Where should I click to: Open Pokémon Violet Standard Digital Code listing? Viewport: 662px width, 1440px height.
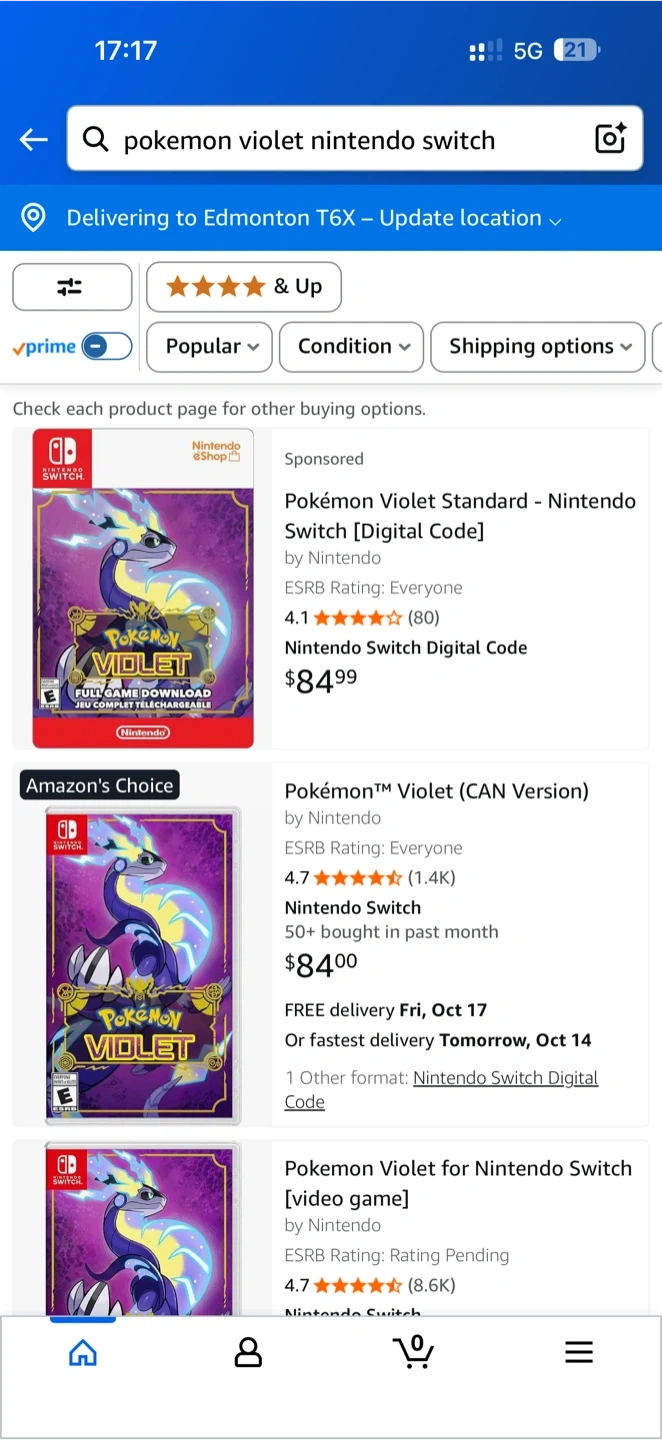pyautogui.click(x=459, y=515)
